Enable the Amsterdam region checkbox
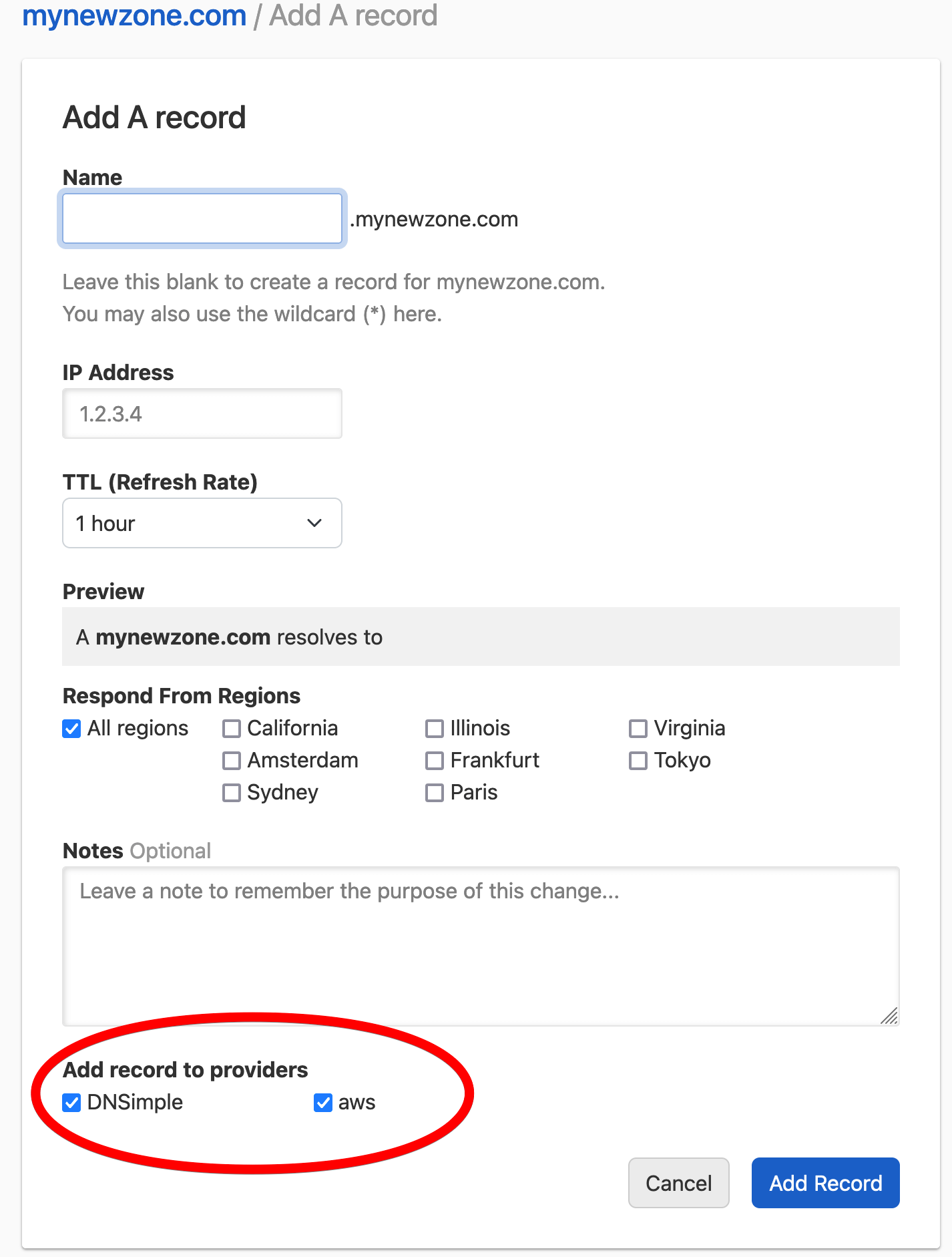952x1257 pixels. (232, 761)
